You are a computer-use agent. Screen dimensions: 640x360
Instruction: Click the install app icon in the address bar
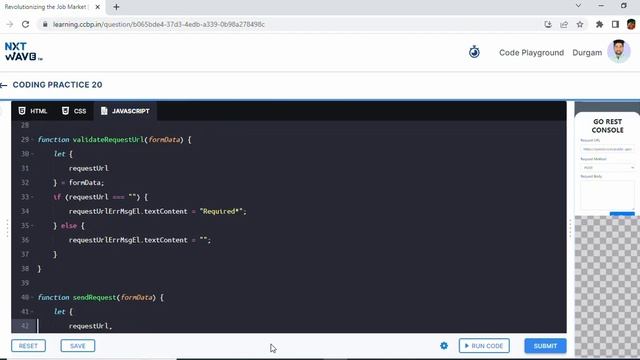tap(548, 24)
